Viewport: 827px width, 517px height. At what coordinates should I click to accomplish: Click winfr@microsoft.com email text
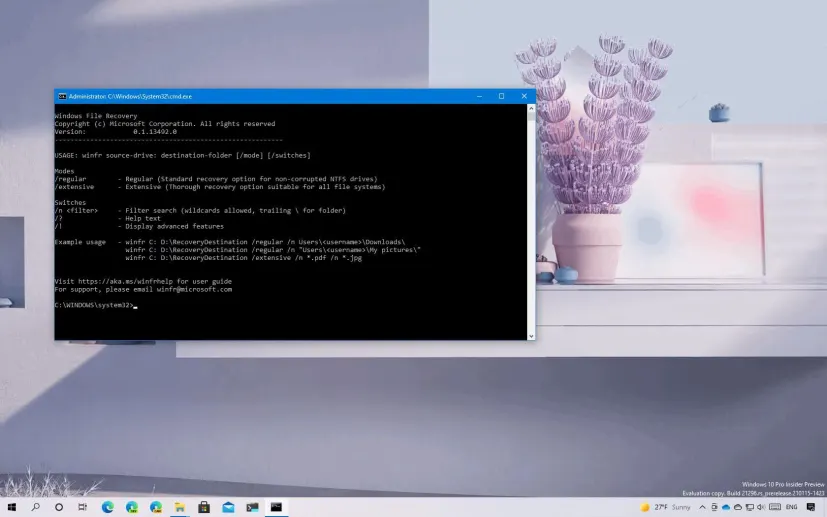194,289
